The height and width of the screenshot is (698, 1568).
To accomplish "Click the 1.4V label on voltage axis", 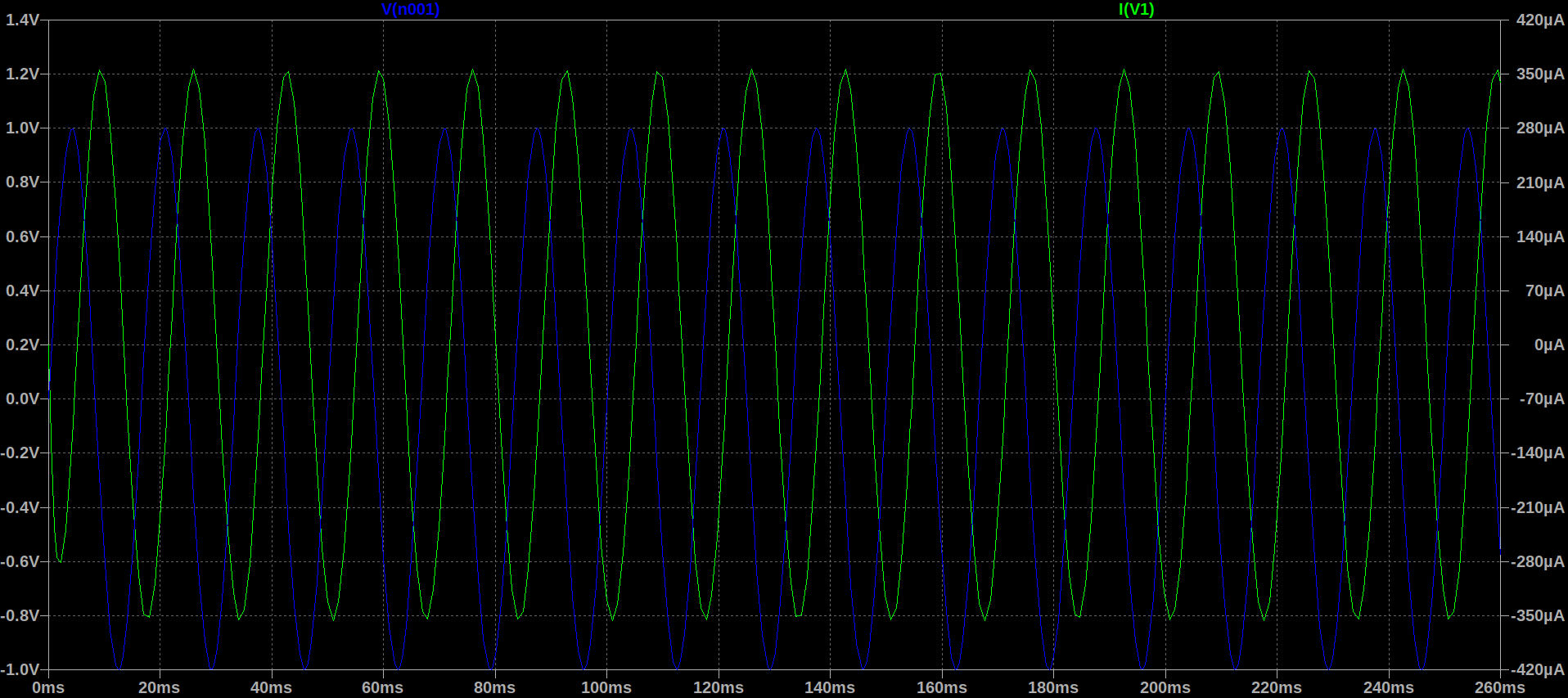I will [x=22, y=20].
